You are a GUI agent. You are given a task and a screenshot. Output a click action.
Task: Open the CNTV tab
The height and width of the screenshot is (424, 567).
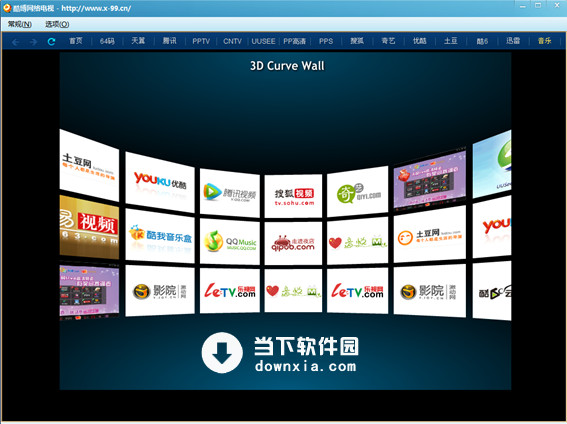point(232,41)
